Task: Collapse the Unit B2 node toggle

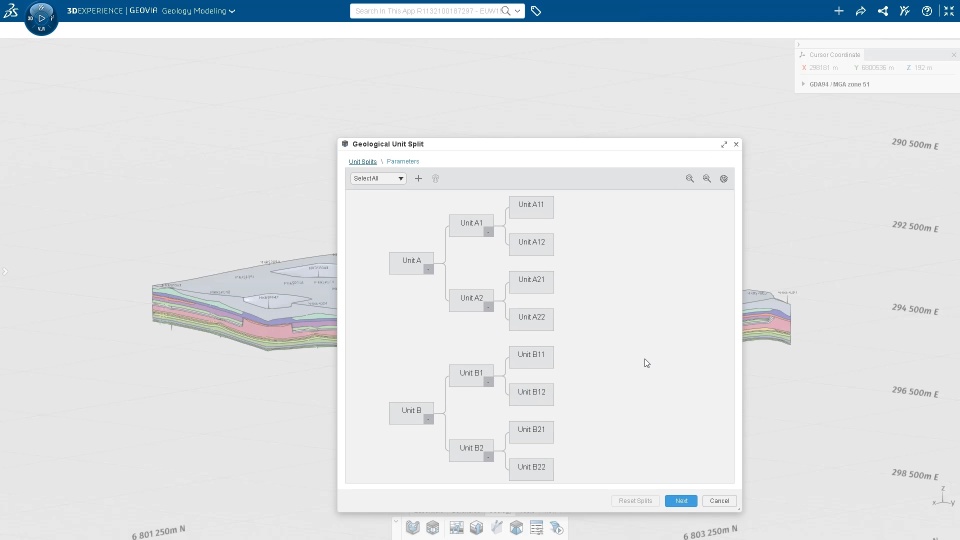Action: pyautogui.click(x=488, y=457)
